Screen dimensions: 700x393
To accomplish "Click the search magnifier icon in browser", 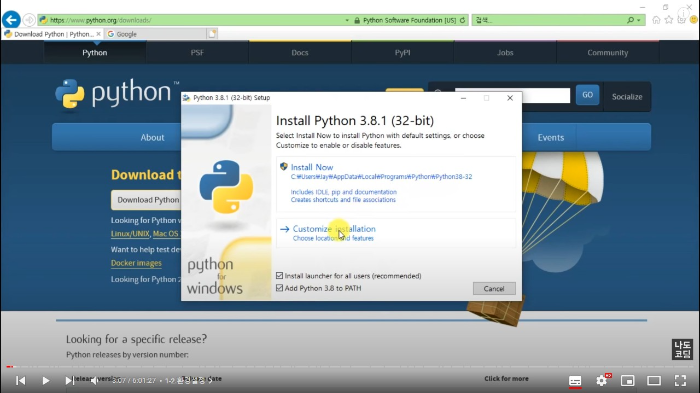I will [630, 20].
